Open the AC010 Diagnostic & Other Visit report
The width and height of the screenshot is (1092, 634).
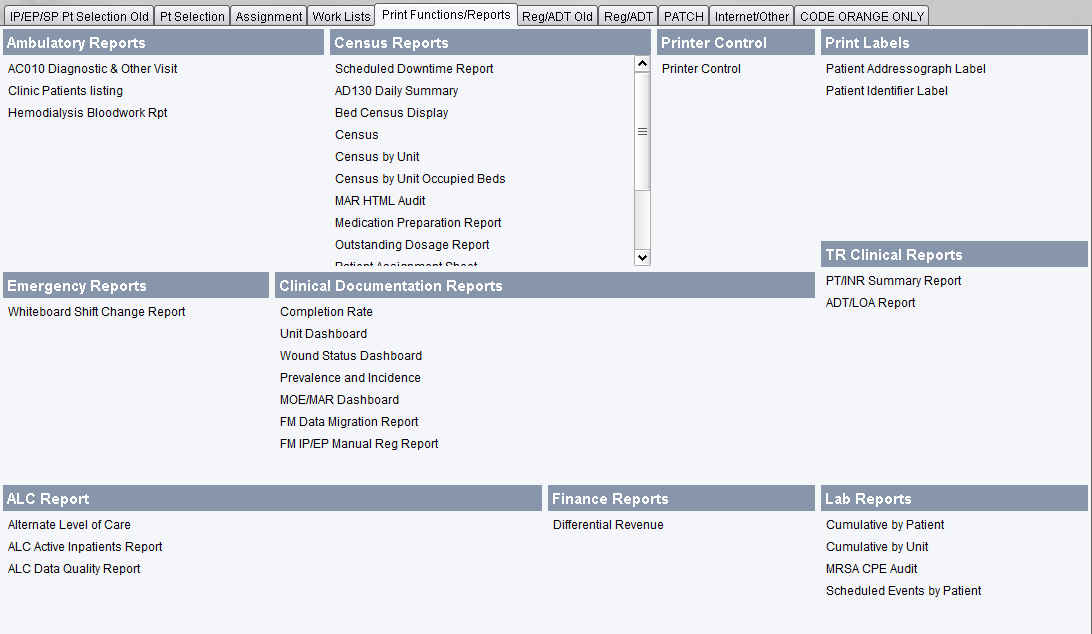click(x=92, y=68)
